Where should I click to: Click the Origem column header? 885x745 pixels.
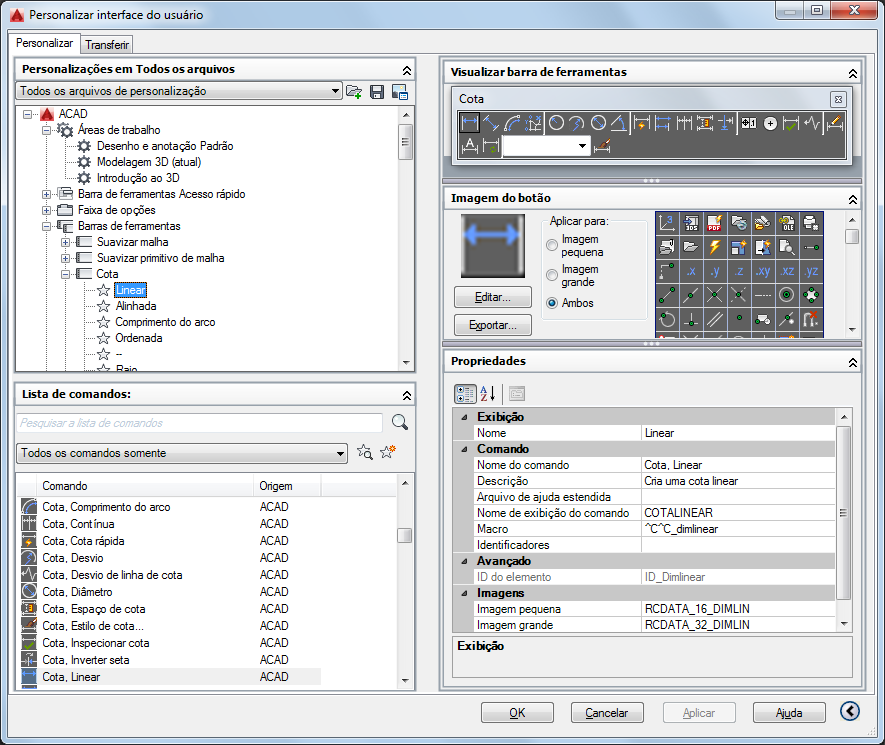pos(287,486)
